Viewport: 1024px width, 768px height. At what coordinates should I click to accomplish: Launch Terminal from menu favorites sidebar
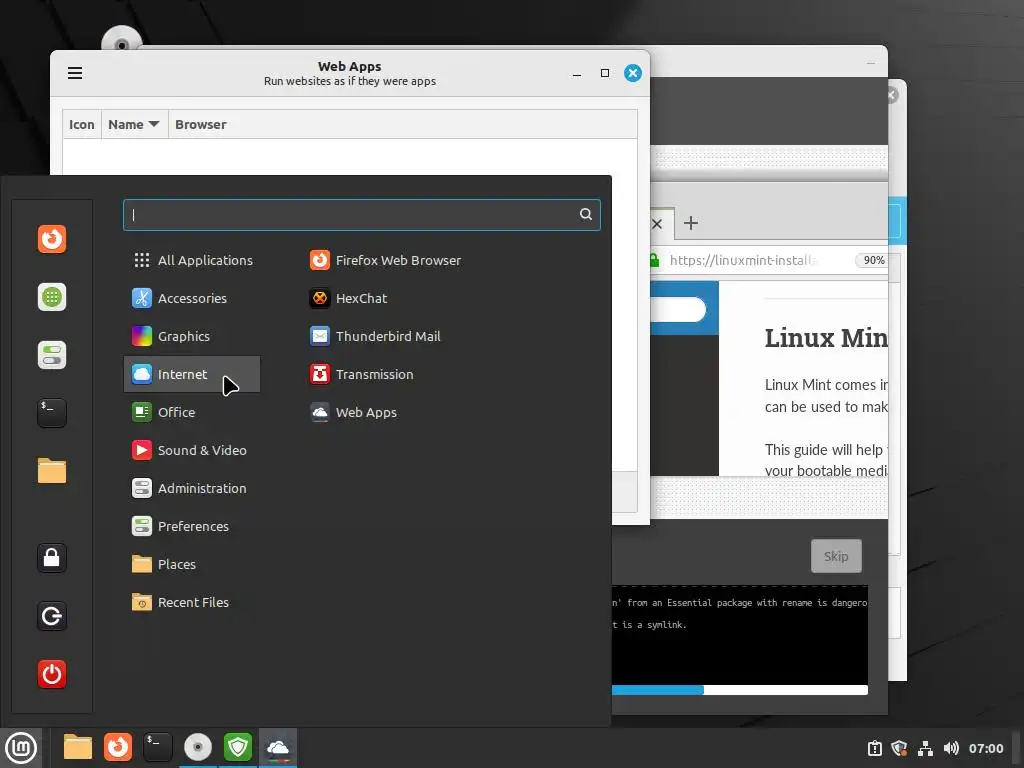(x=52, y=413)
